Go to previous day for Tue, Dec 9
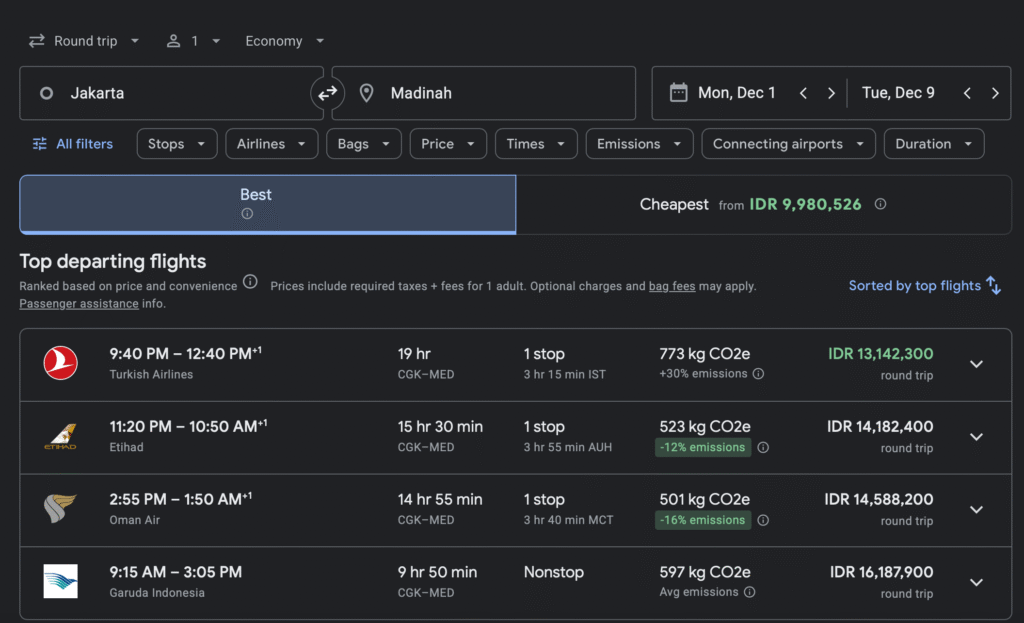 point(967,93)
